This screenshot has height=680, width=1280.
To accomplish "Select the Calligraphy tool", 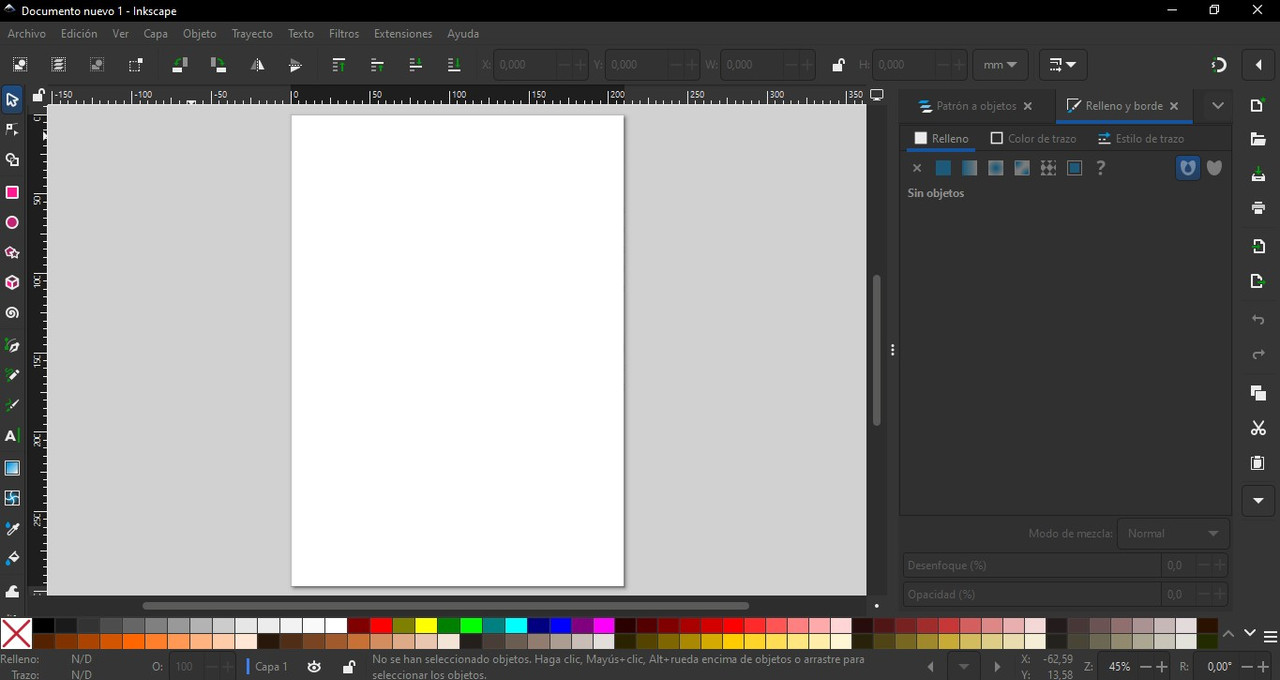I will 12,406.
